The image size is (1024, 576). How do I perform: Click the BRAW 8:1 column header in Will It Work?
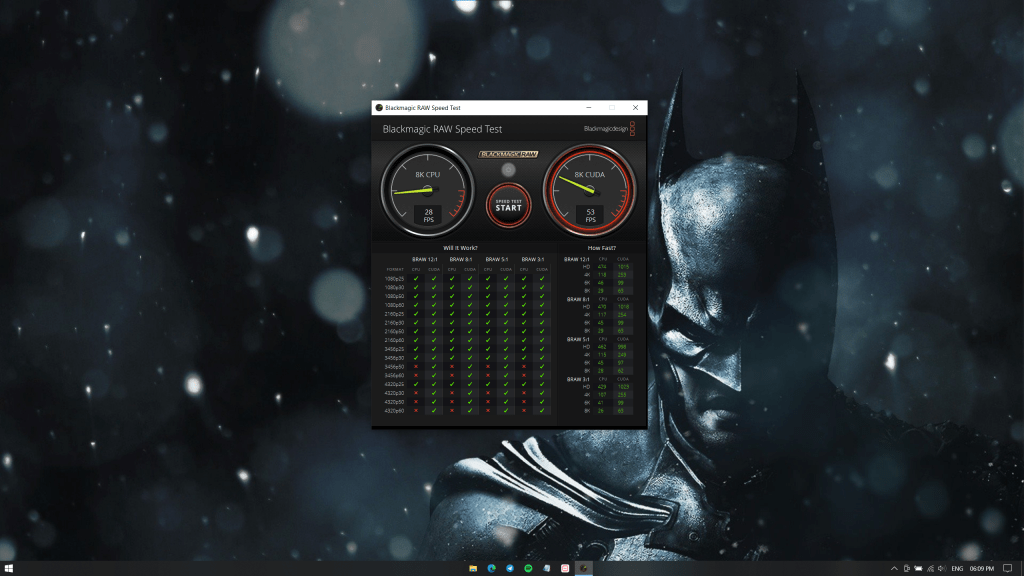(460, 259)
